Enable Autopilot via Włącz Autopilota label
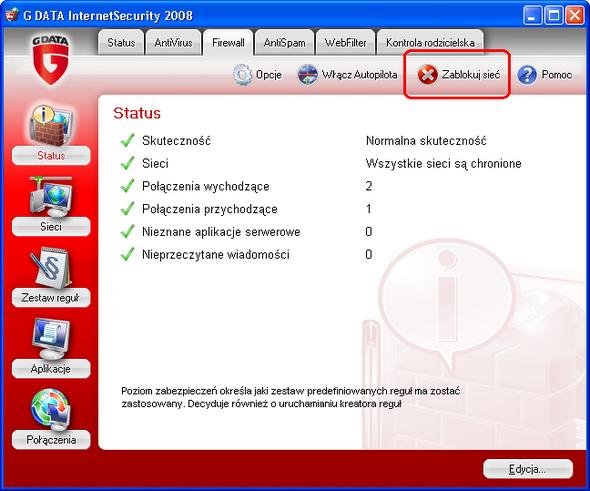The image size is (590, 491). [x=359, y=74]
